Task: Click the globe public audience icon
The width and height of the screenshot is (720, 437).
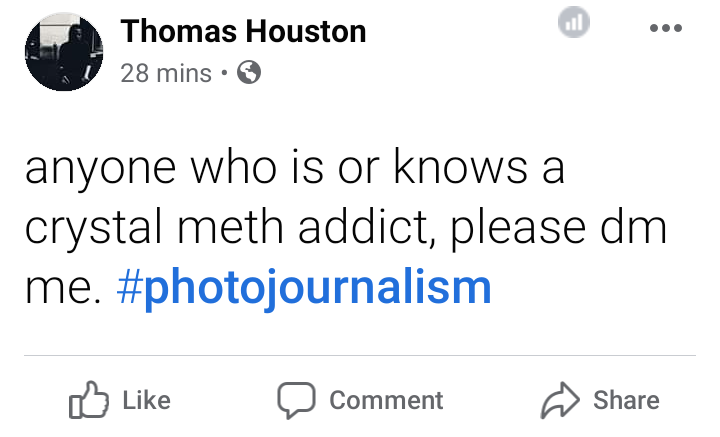Action: click(250, 73)
